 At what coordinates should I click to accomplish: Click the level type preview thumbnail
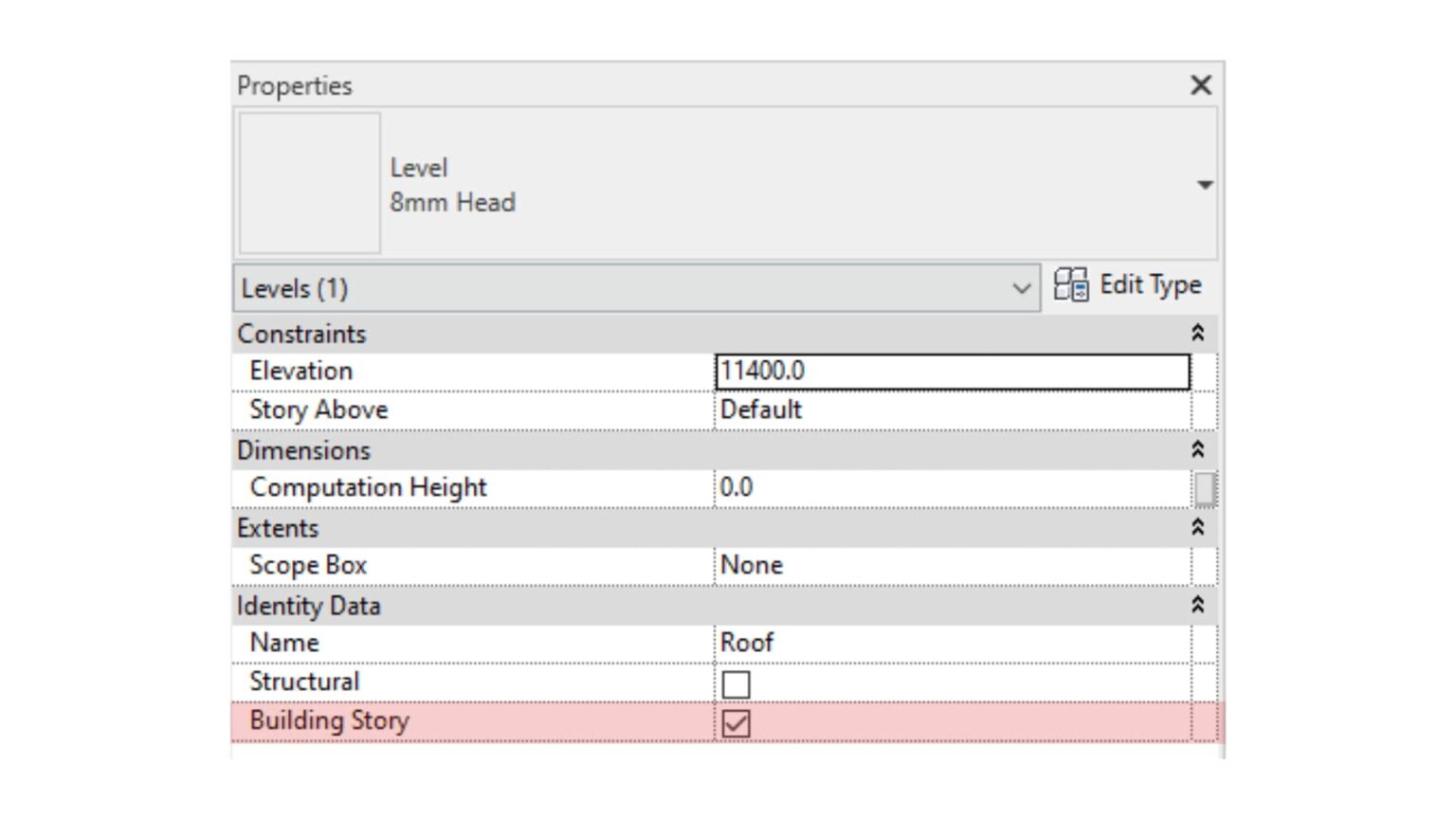308,183
